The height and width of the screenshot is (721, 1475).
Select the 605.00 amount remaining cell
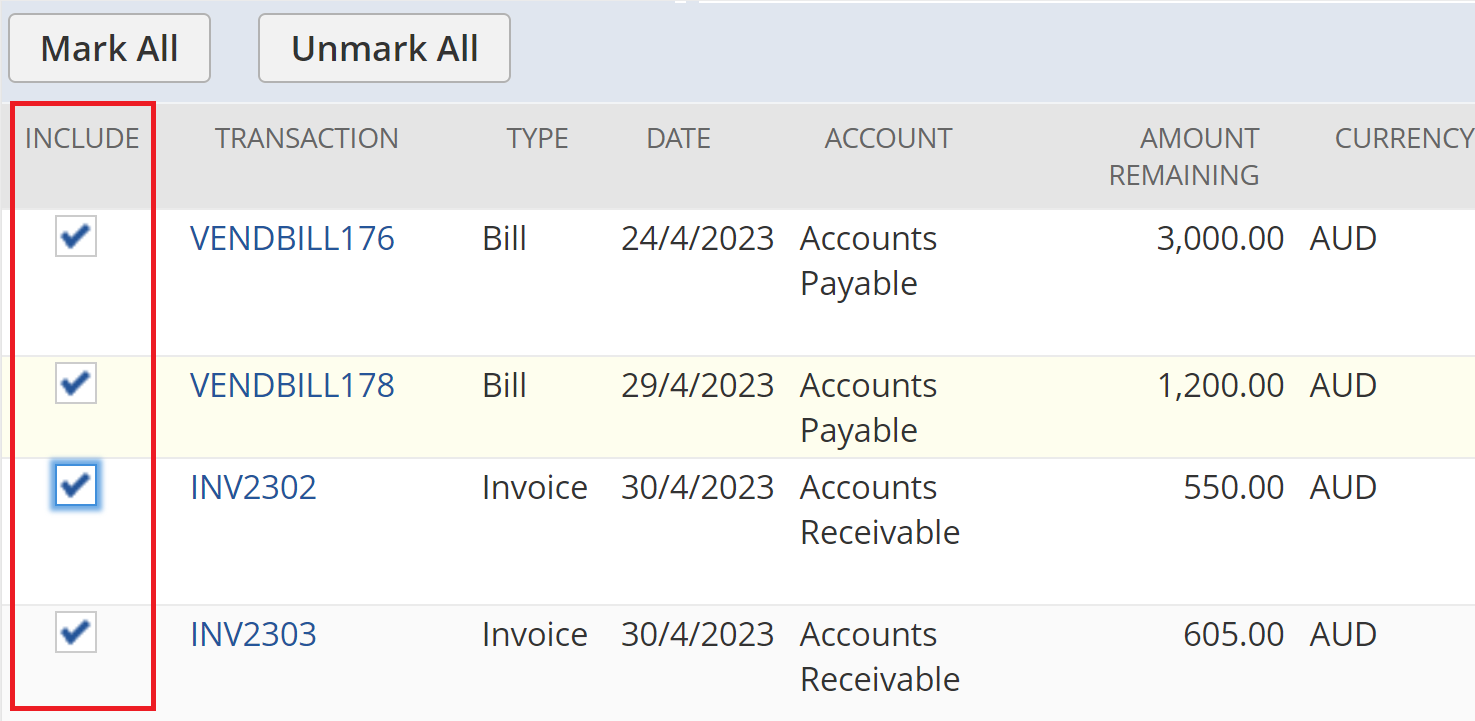1233,634
